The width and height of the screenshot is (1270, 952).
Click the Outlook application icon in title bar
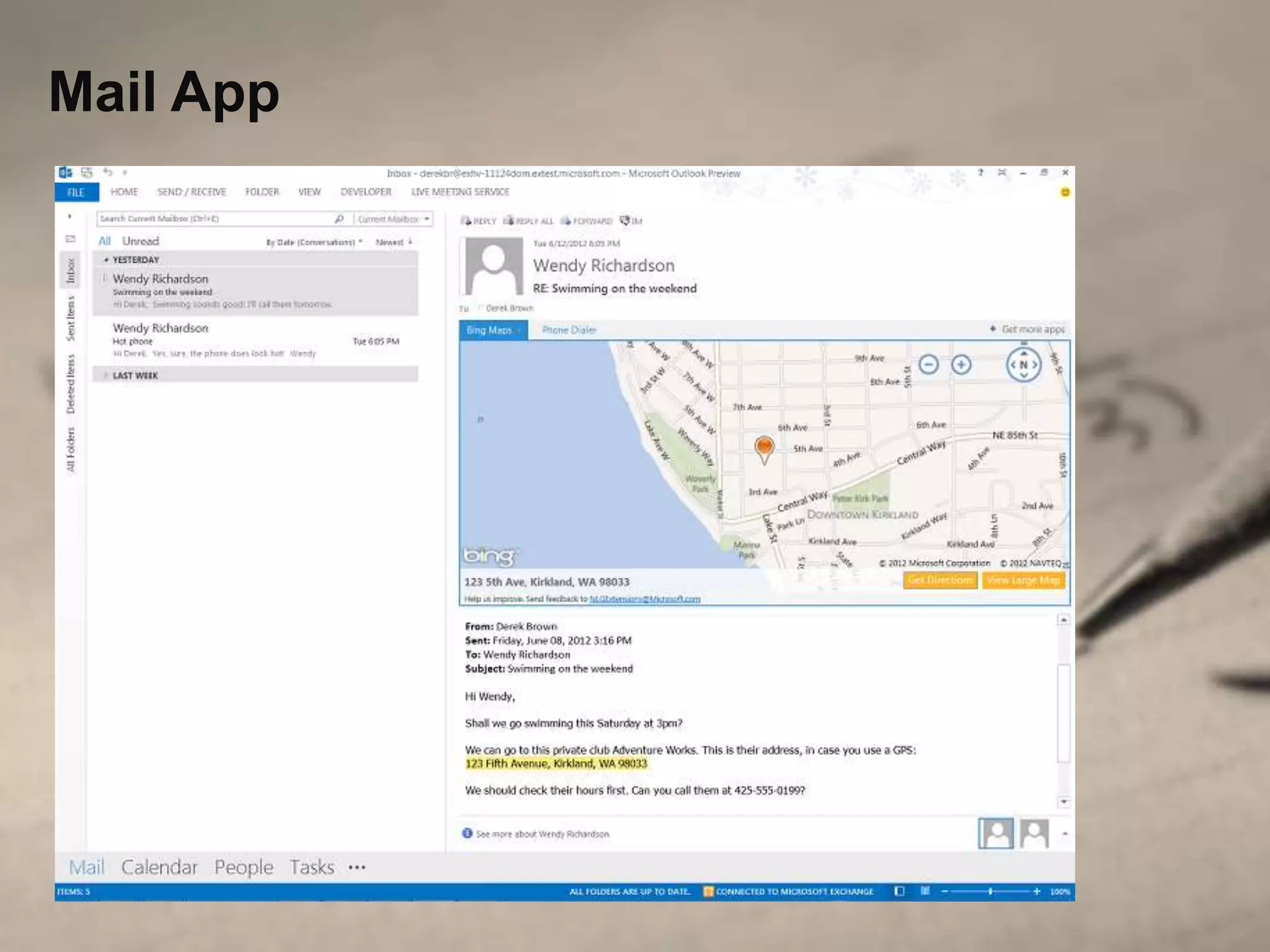coord(65,173)
